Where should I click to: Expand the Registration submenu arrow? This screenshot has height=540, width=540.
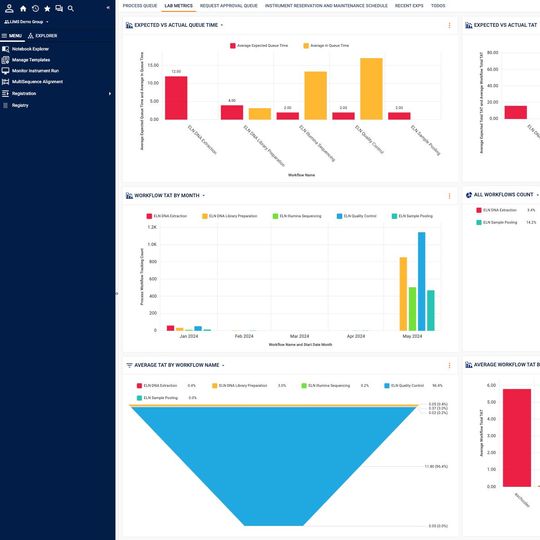[x=110, y=93]
